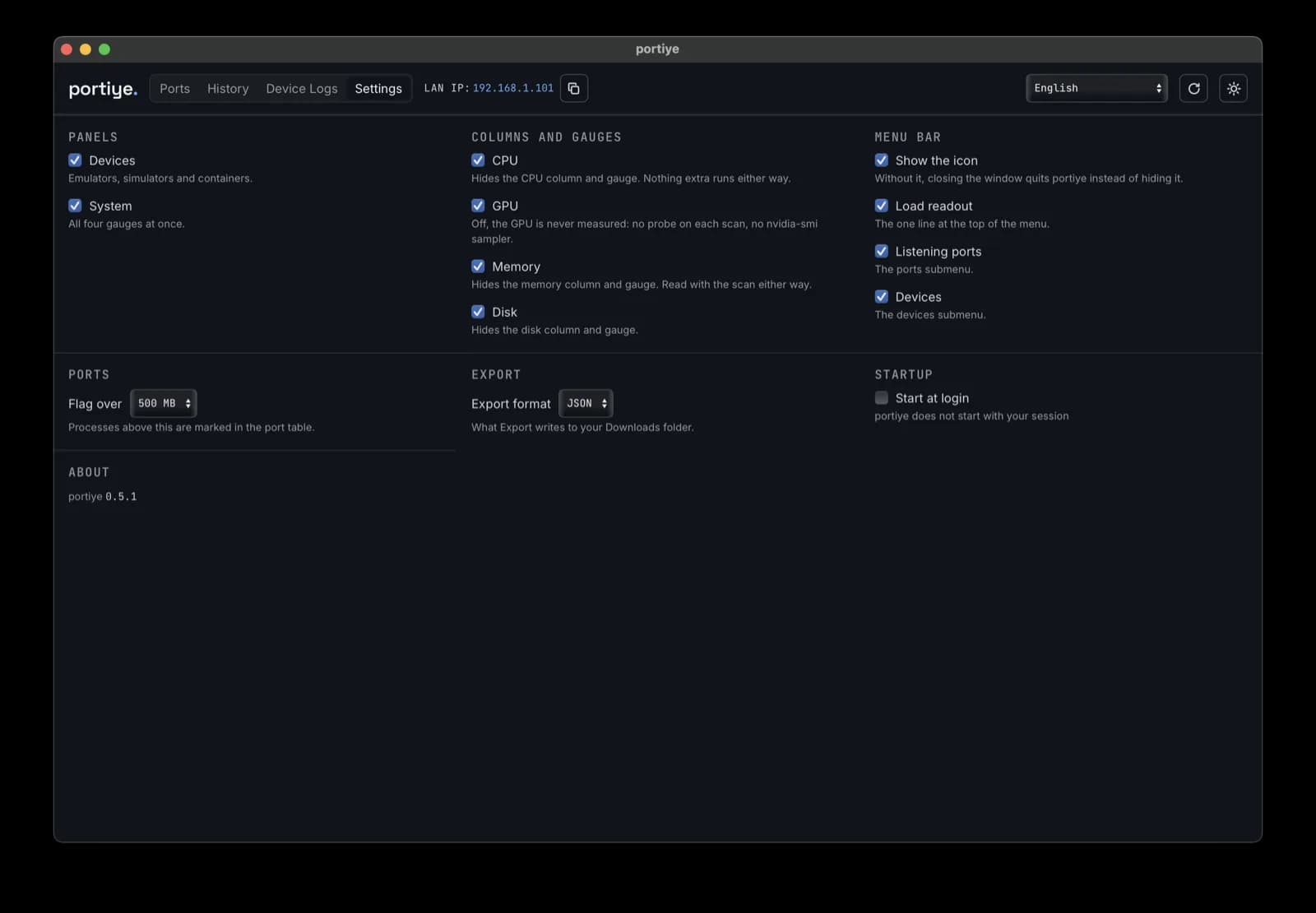
Task: Toggle the Memory column checkbox
Action: coord(478,266)
